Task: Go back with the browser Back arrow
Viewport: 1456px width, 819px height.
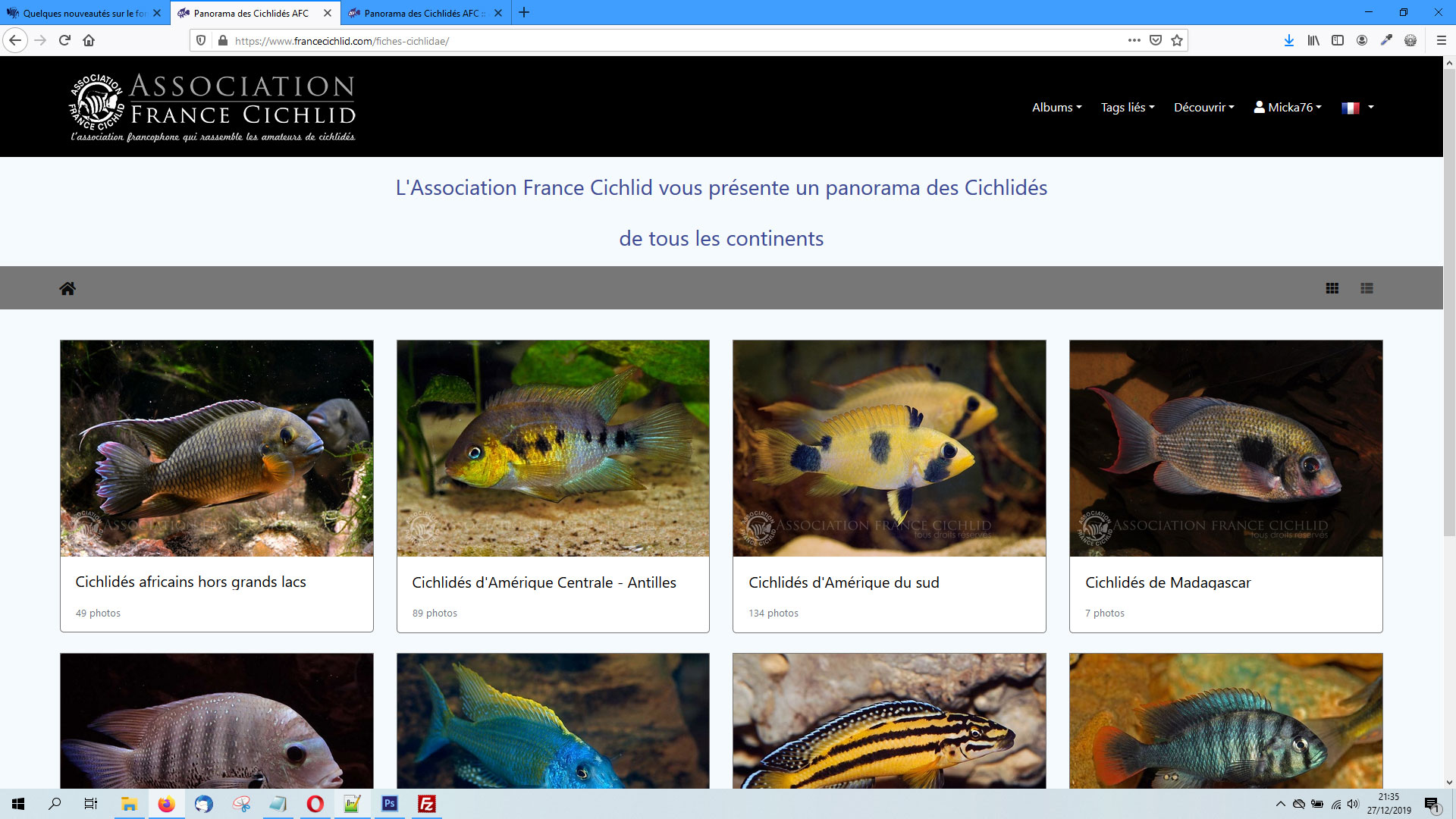Action: pyautogui.click(x=15, y=40)
